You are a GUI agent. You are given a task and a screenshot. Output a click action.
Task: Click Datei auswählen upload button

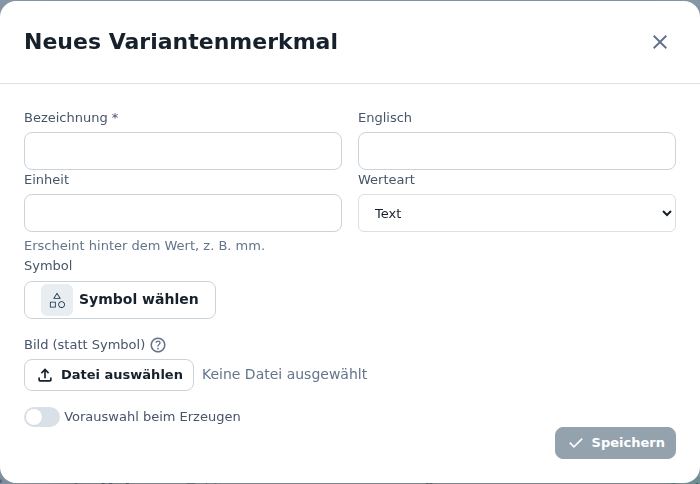click(x=109, y=375)
